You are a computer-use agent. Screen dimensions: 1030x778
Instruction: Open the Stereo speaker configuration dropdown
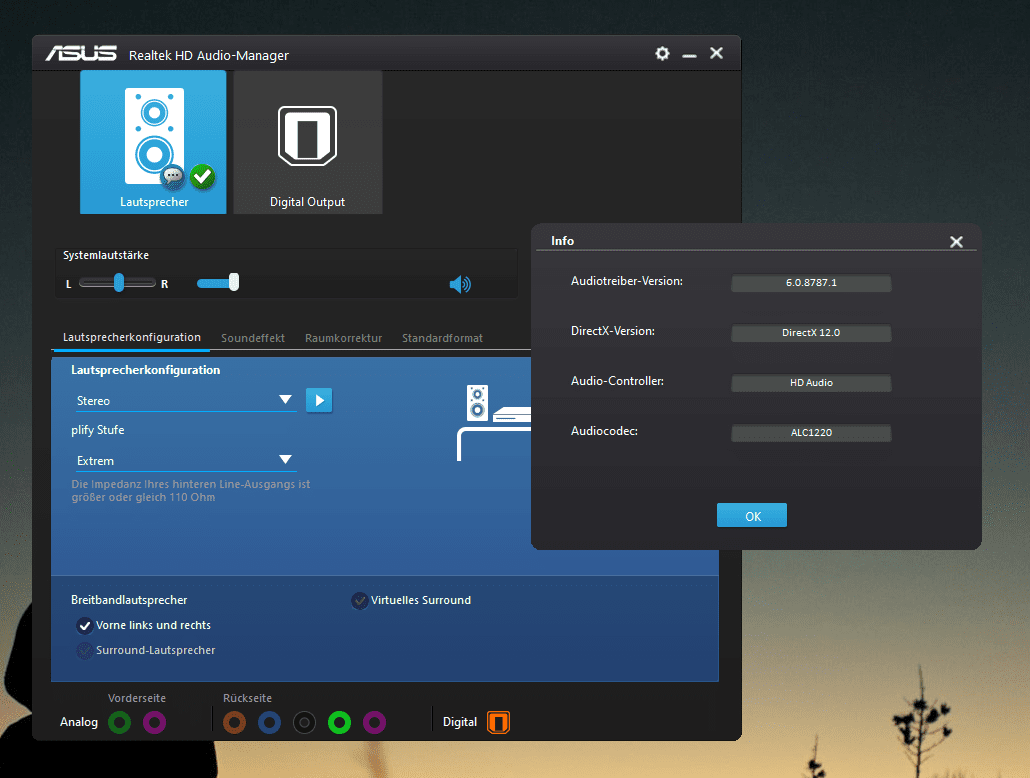click(186, 400)
